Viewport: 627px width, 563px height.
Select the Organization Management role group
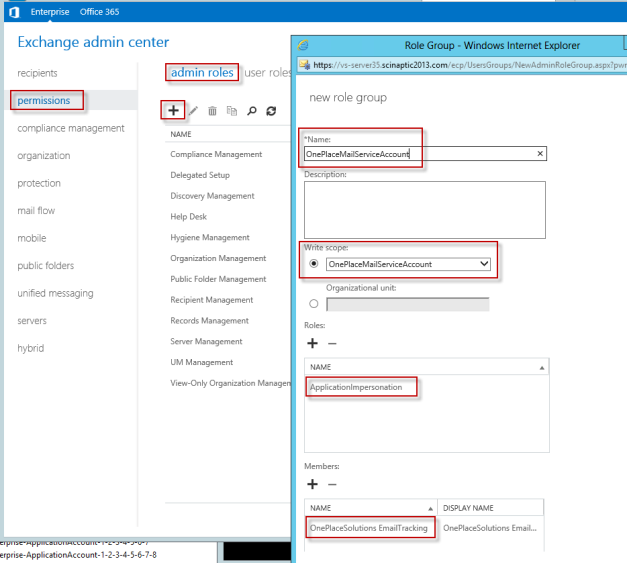pyautogui.click(x=218, y=258)
